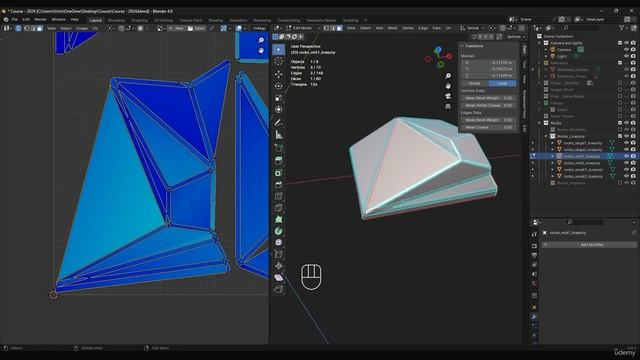The image size is (640, 360).
Task: Click the viewport pan hand icon
Action: tap(448, 86)
